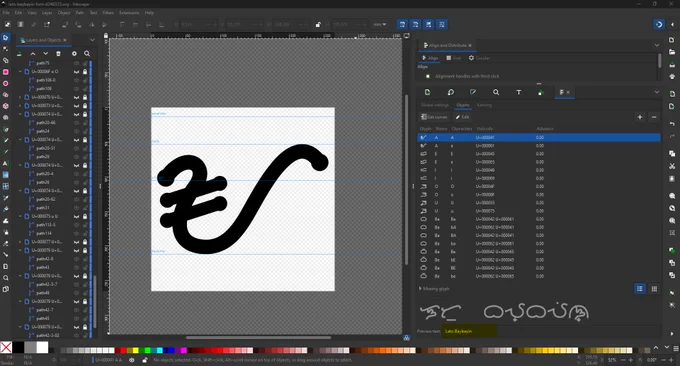Image resolution: width=680 pixels, height=366 pixels.
Task: Open the Fill and Stroke dock icon
Action: click(473, 92)
